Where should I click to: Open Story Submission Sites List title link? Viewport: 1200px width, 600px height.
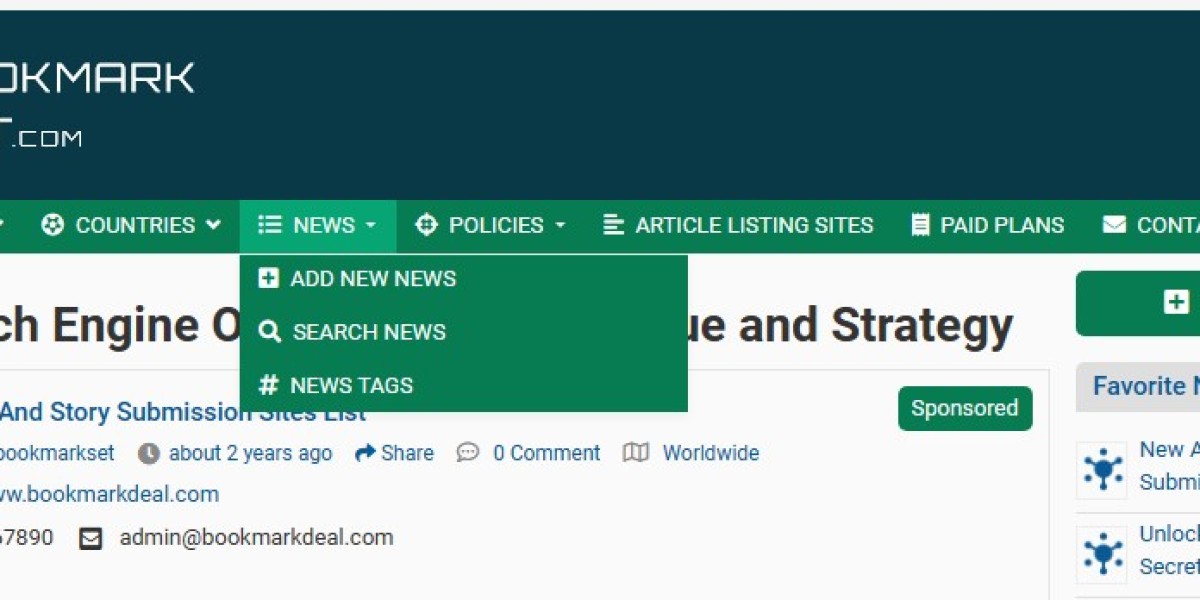[x=183, y=411]
